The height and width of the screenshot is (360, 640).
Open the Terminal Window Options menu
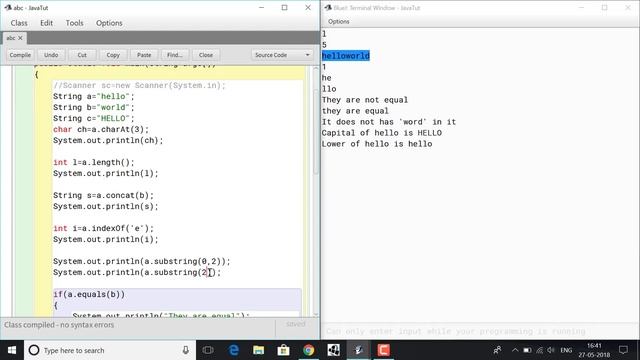coord(339,22)
